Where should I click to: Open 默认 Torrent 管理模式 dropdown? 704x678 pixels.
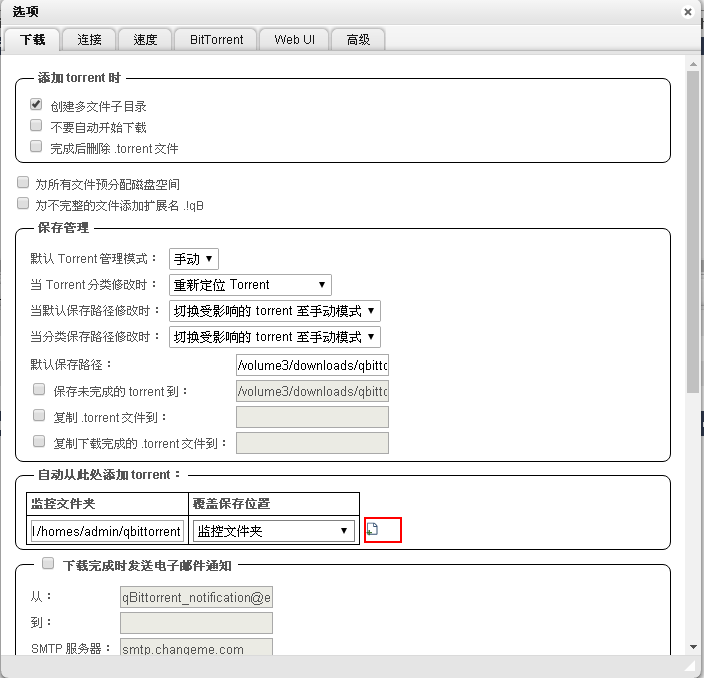click(194, 259)
